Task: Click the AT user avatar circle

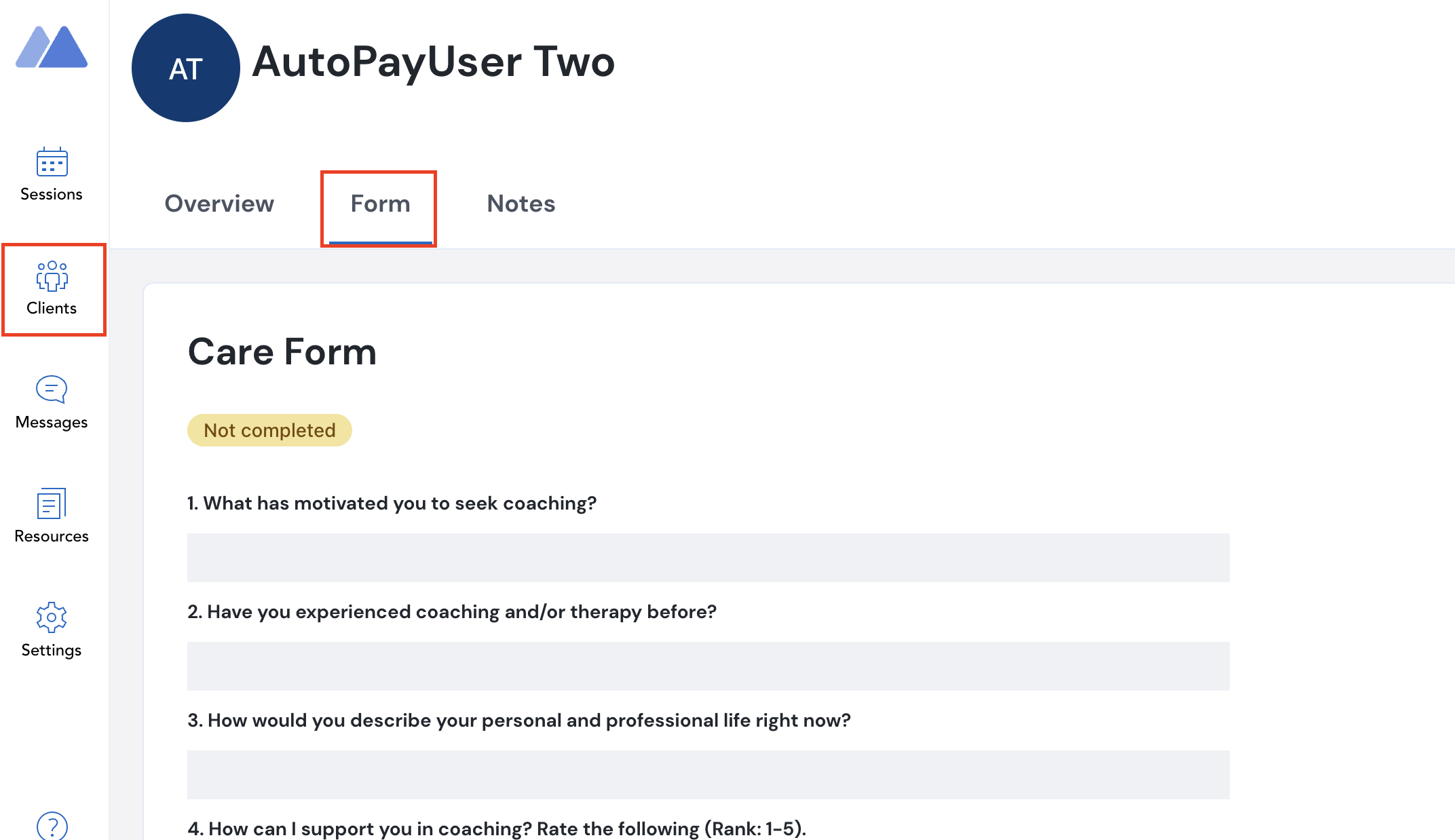Action: pyautogui.click(x=185, y=69)
